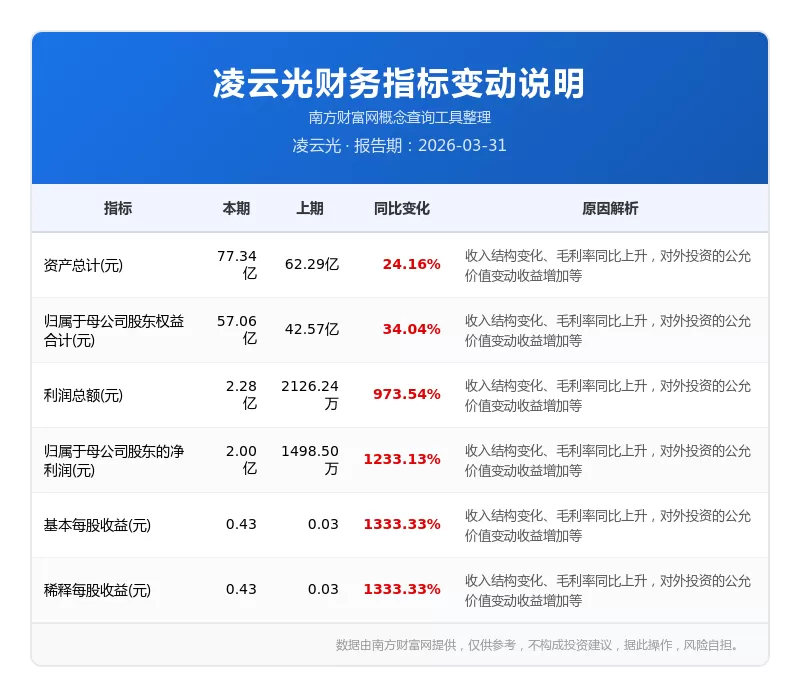Click the 2.00亿 value
Image resolution: width=800 pixels, height=697 pixels.
point(241,459)
